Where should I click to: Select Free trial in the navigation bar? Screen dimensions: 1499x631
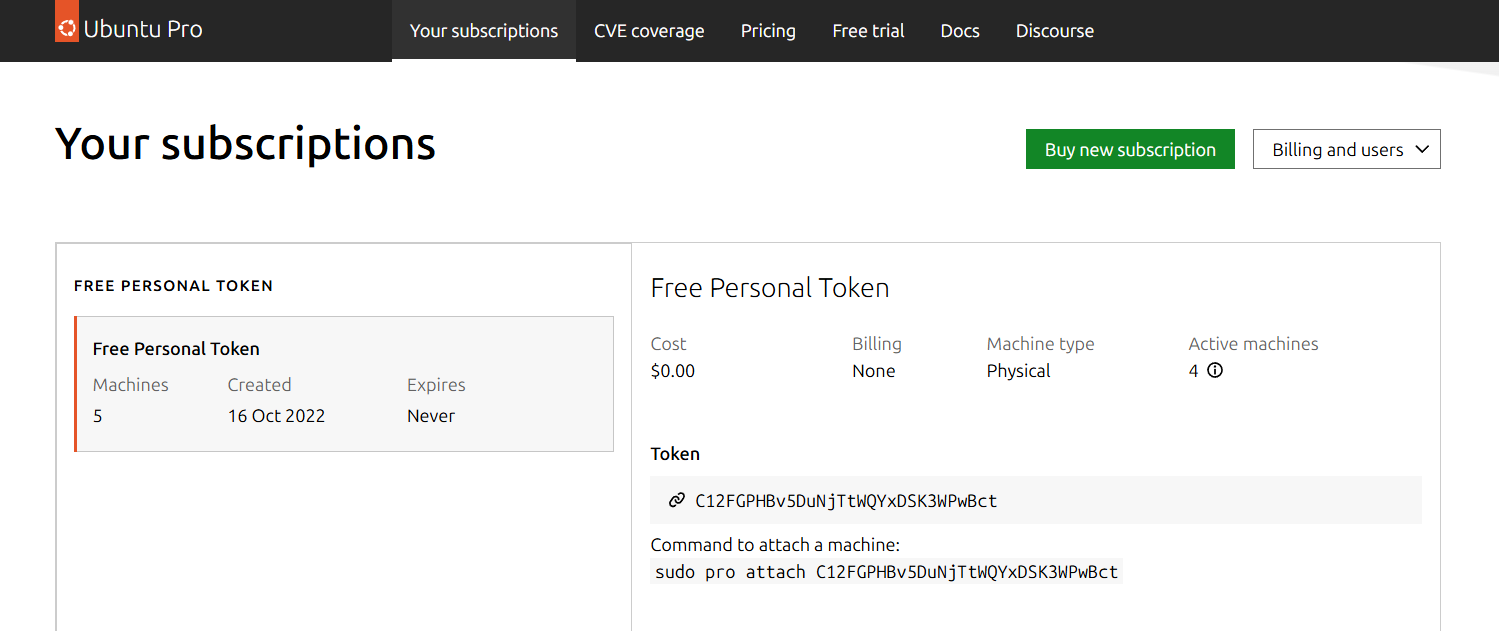tap(868, 31)
